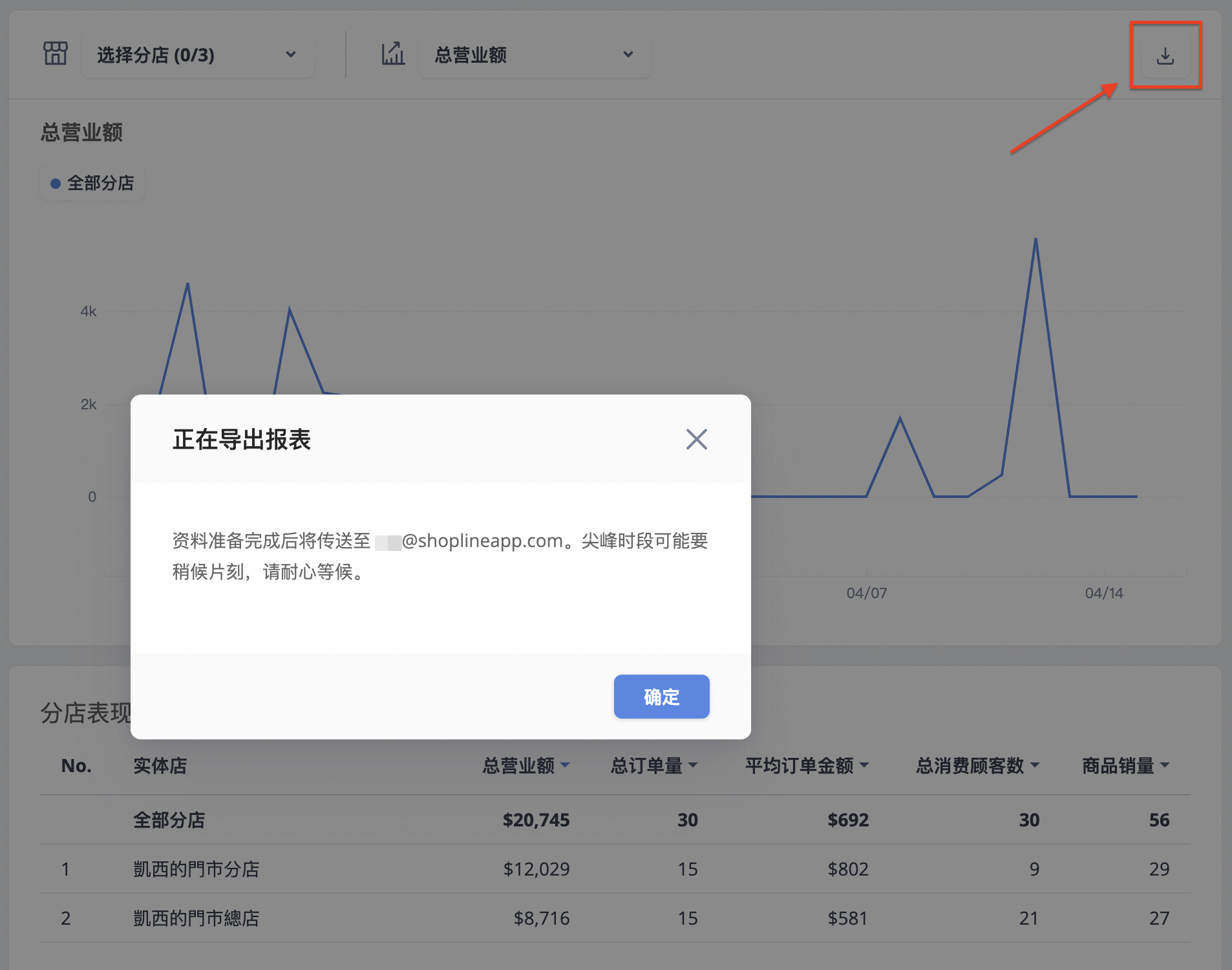Select the 全部分店 table row

(615, 820)
